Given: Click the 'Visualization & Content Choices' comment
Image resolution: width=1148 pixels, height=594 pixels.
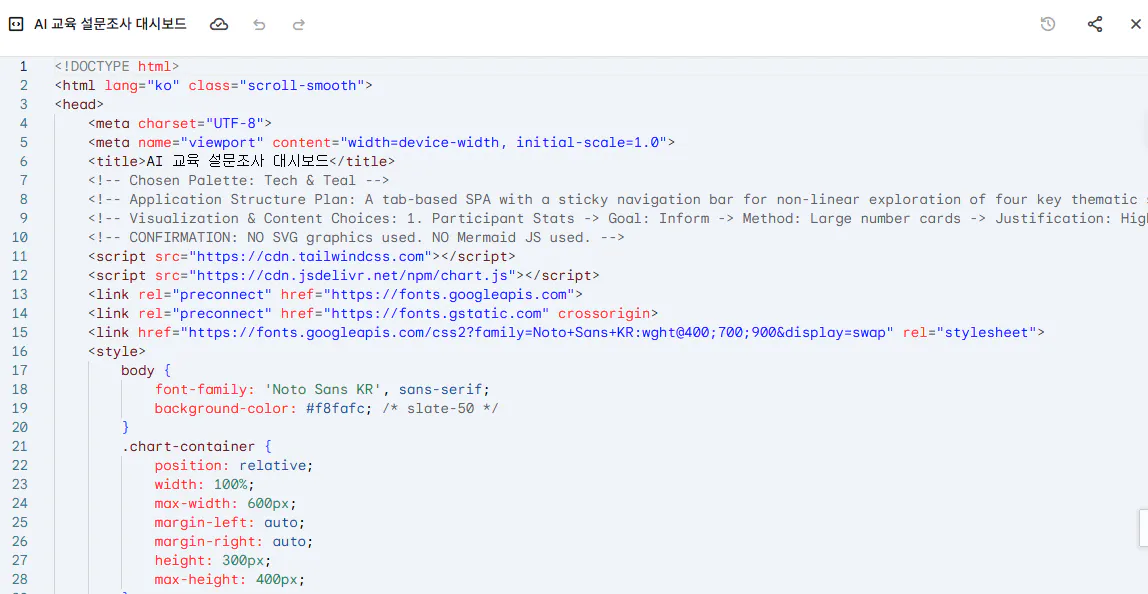Looking at the screenshot, I should coord(618,219).
